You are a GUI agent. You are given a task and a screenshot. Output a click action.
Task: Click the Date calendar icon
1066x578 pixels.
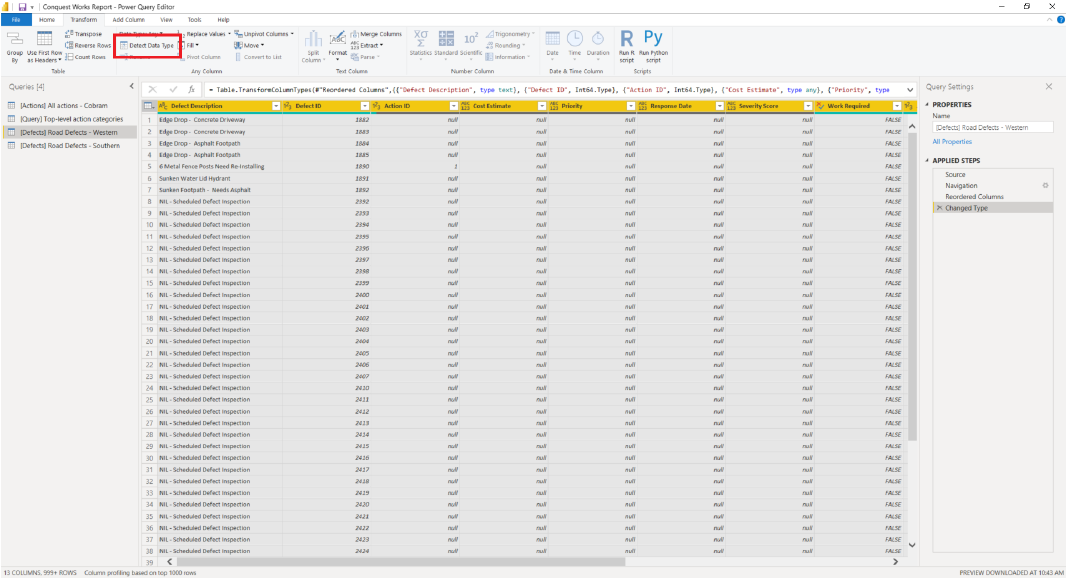pyautogui.click(x=553, y=38)
